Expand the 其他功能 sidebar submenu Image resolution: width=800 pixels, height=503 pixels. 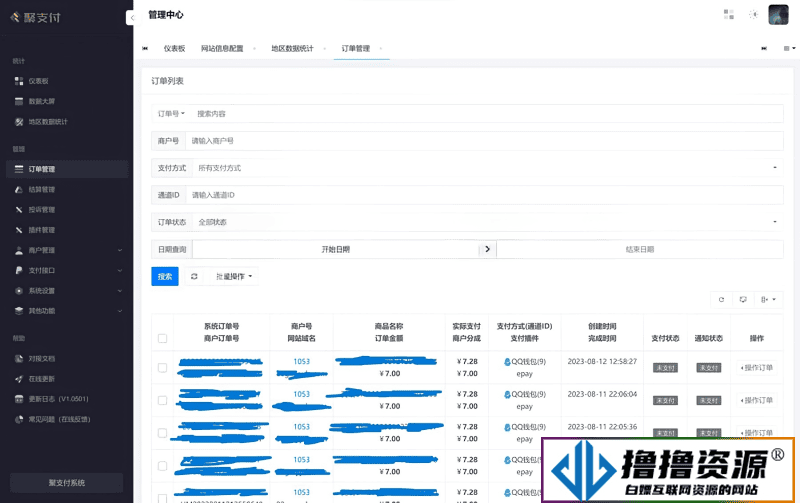[x=66, y=311]
